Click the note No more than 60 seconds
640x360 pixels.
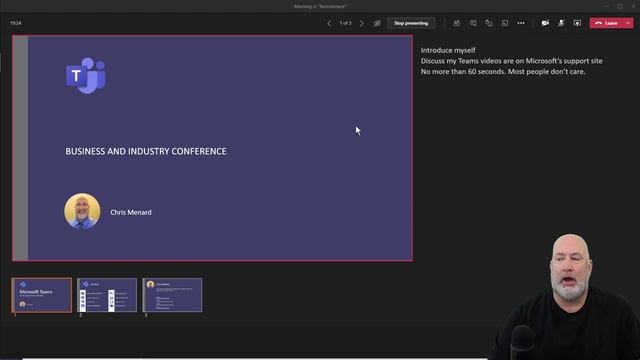tap(503, 71)
